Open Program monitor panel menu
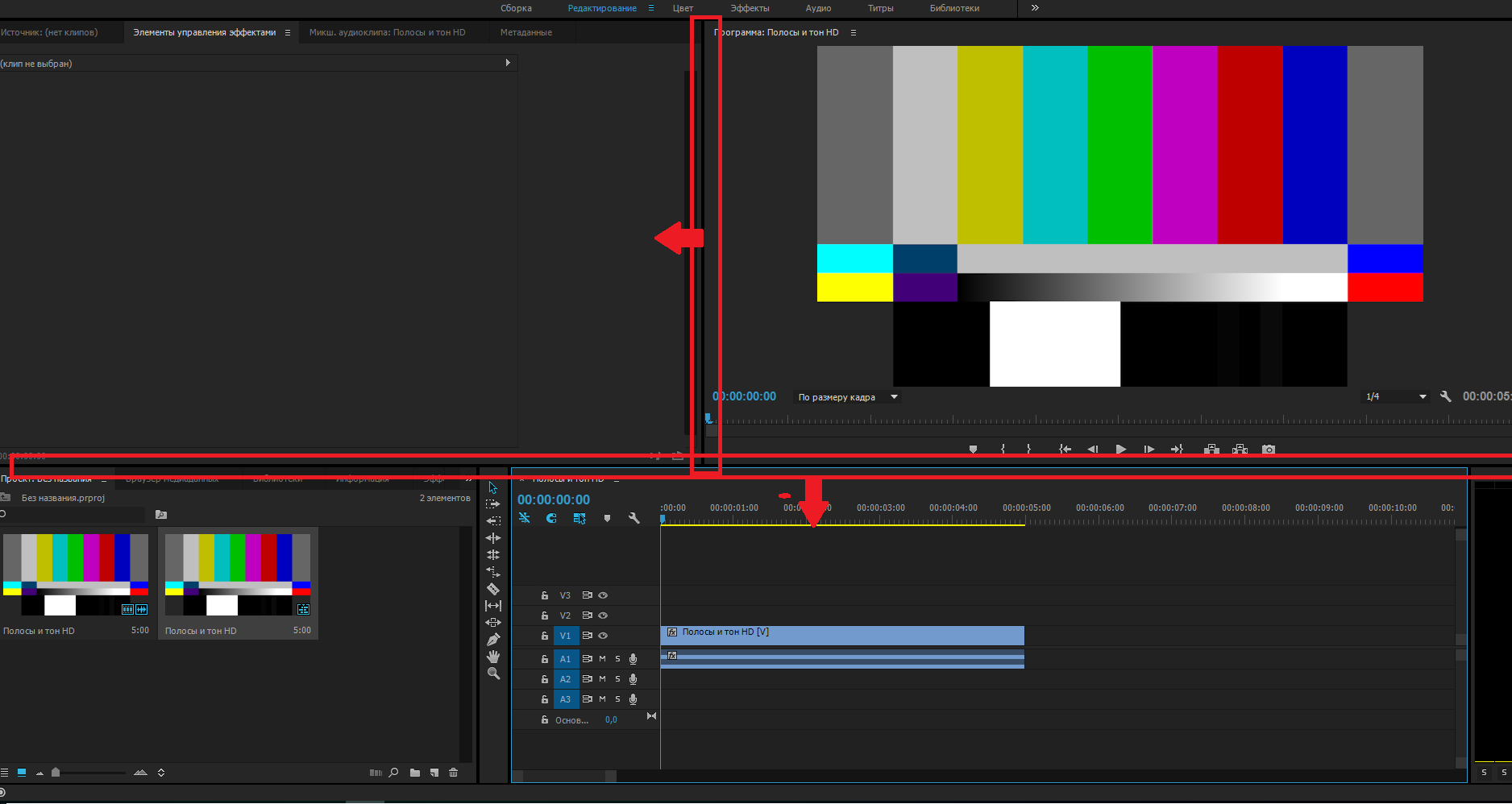 coord(854,33)
